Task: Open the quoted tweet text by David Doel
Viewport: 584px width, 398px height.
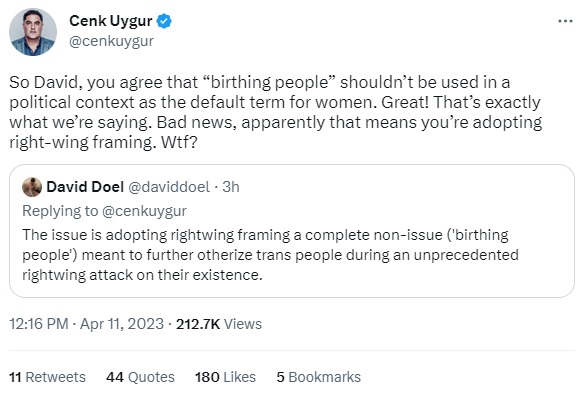Action: tap(270, 255)
